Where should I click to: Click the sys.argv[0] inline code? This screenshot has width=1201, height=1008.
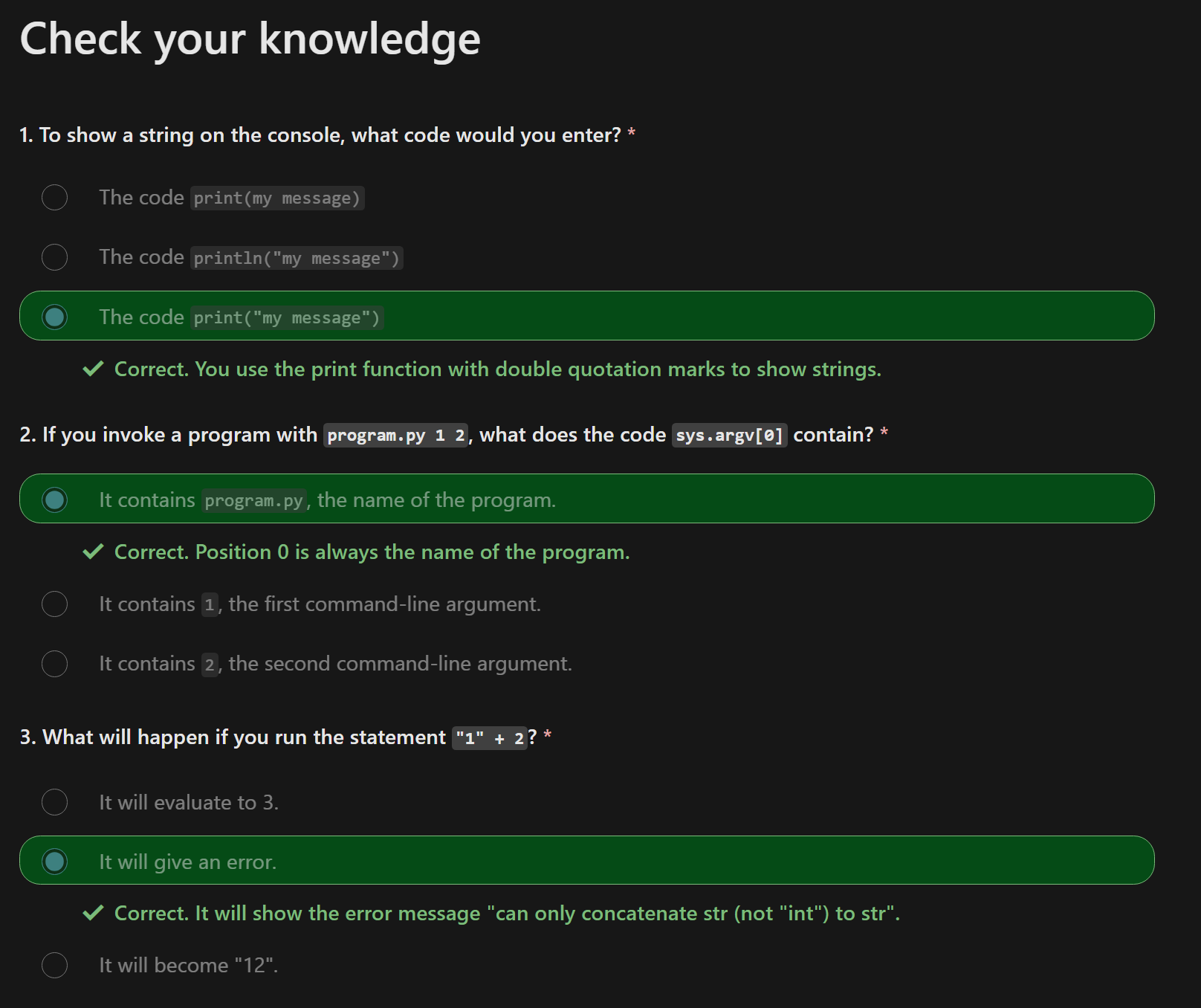point(729,435)
